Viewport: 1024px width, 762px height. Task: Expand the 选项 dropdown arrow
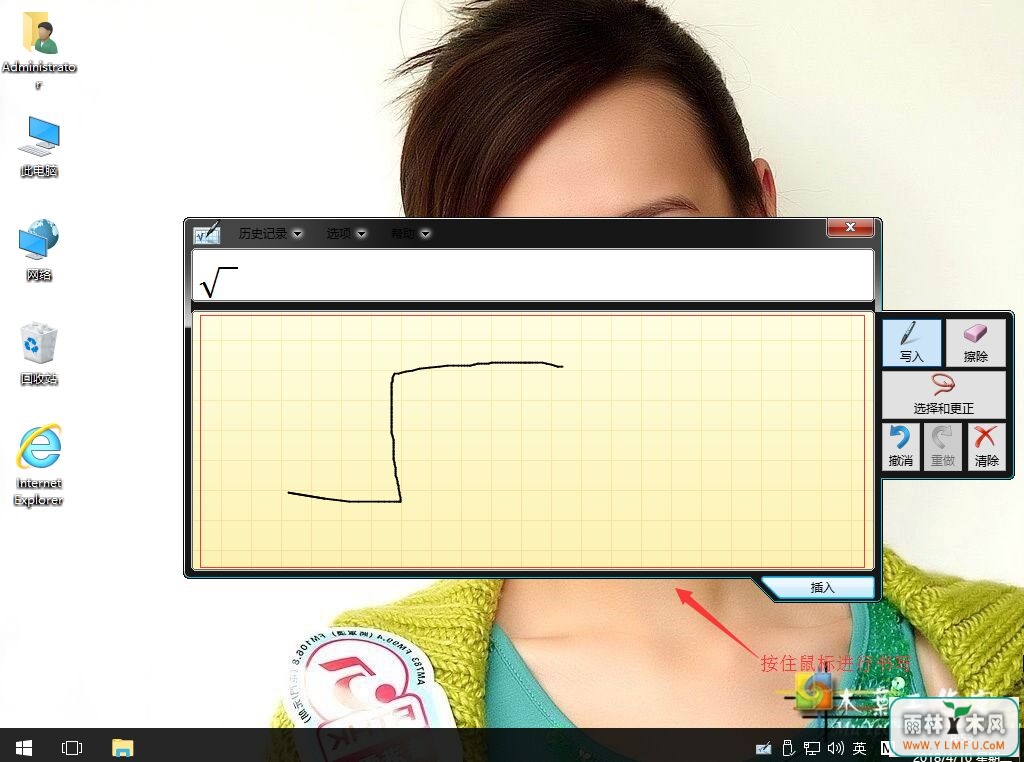pos(361,234)
